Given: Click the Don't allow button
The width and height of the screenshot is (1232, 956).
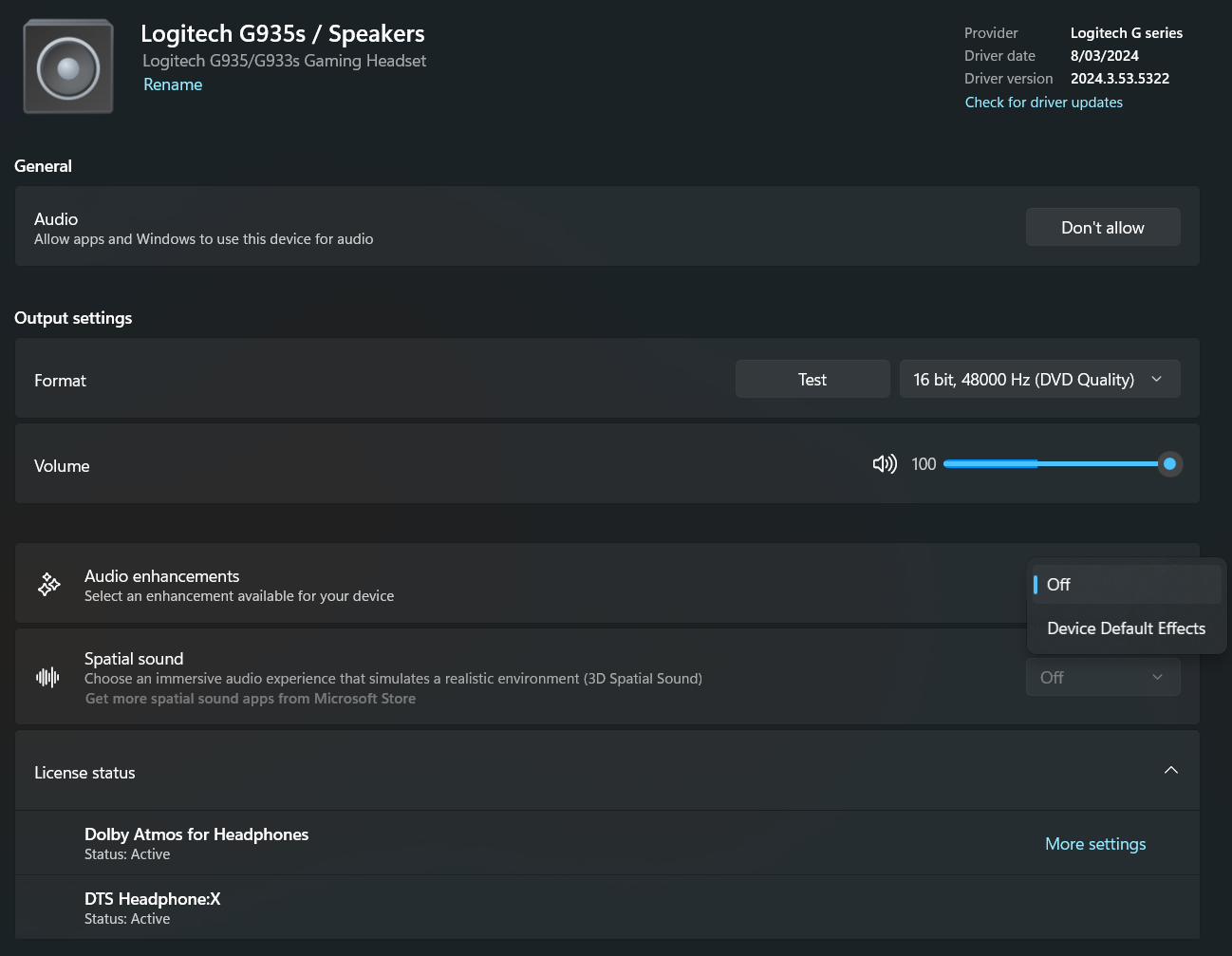Looking at the screenshot, I should (1102, 227).
